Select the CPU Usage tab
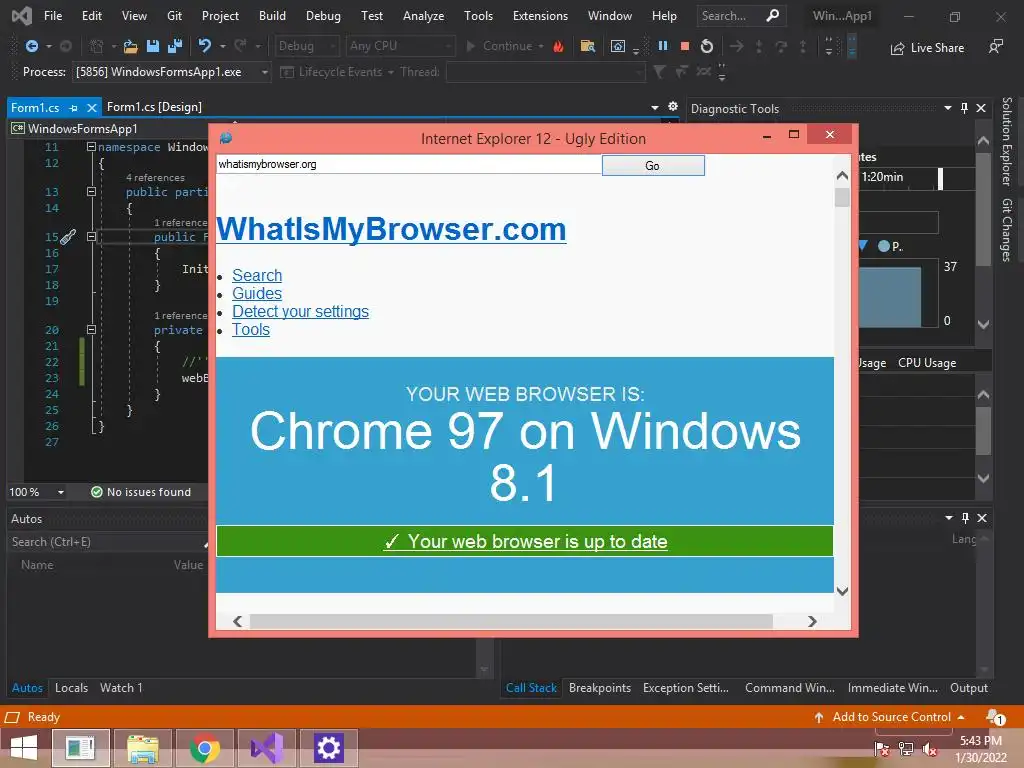The width and height of the screenshot is (1024, 768). click(x=927, y=362)
